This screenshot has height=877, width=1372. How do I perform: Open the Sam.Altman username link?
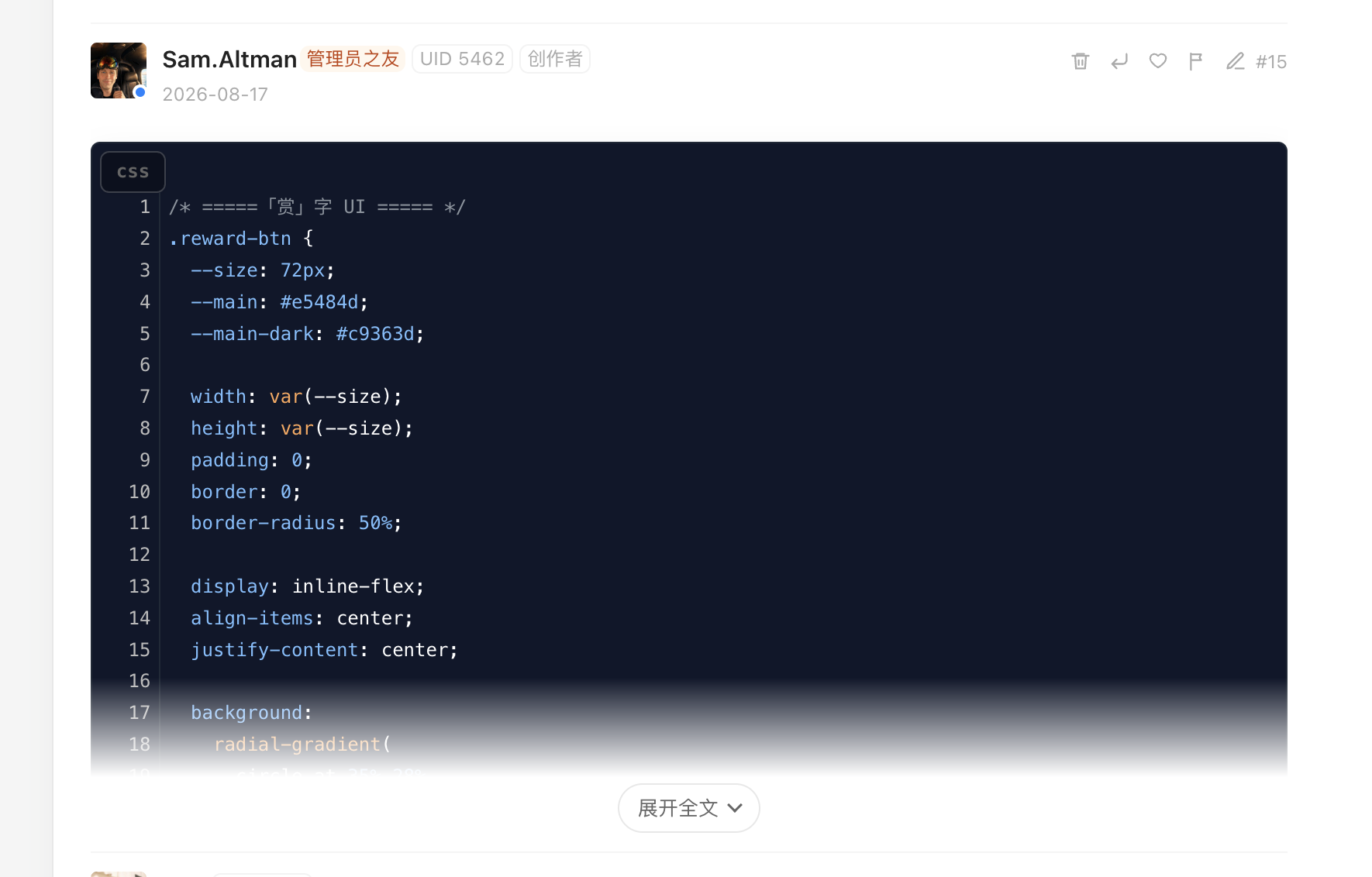229,59
